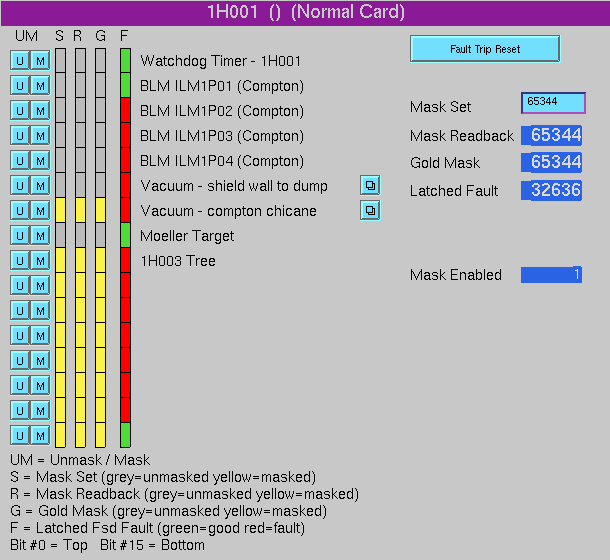Click 1H003 Tree label

[178, 261]
